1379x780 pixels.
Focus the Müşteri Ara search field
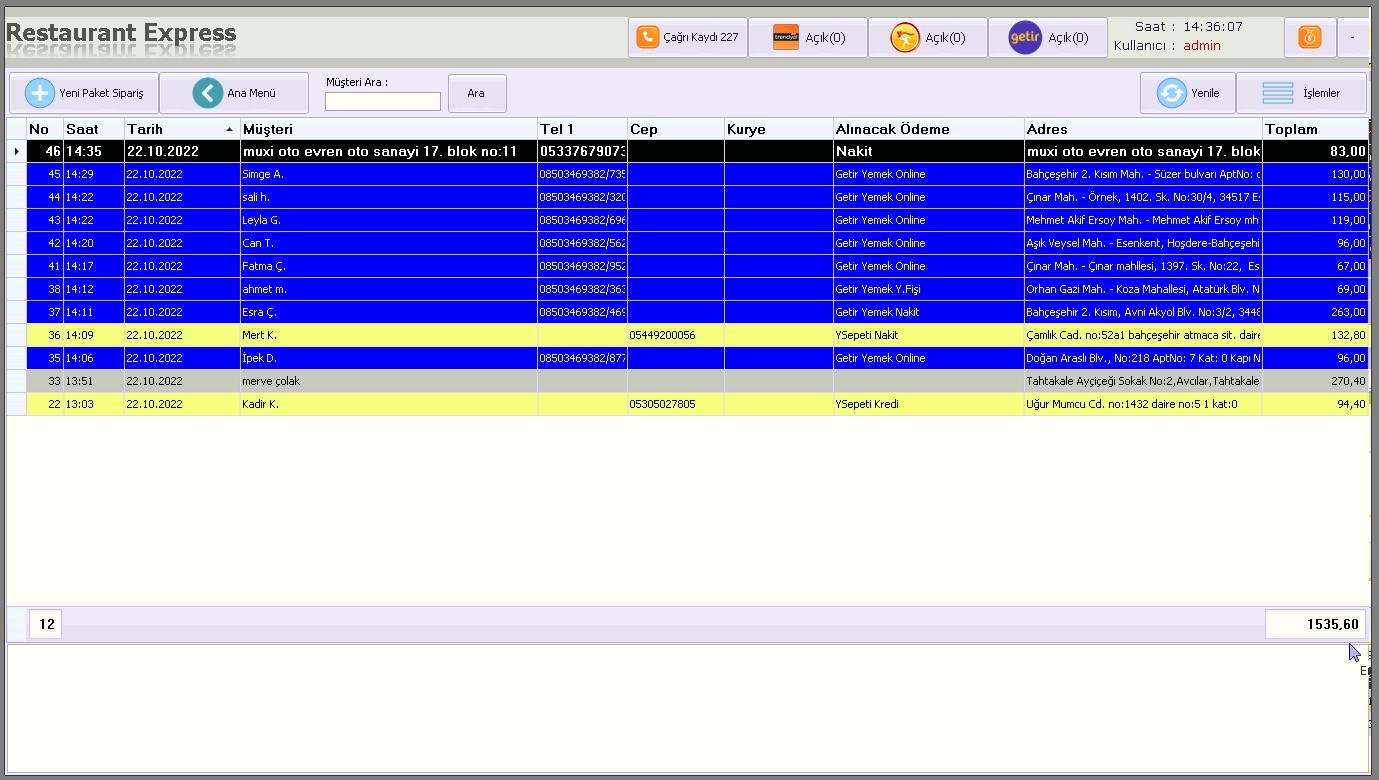coord(383,101)
